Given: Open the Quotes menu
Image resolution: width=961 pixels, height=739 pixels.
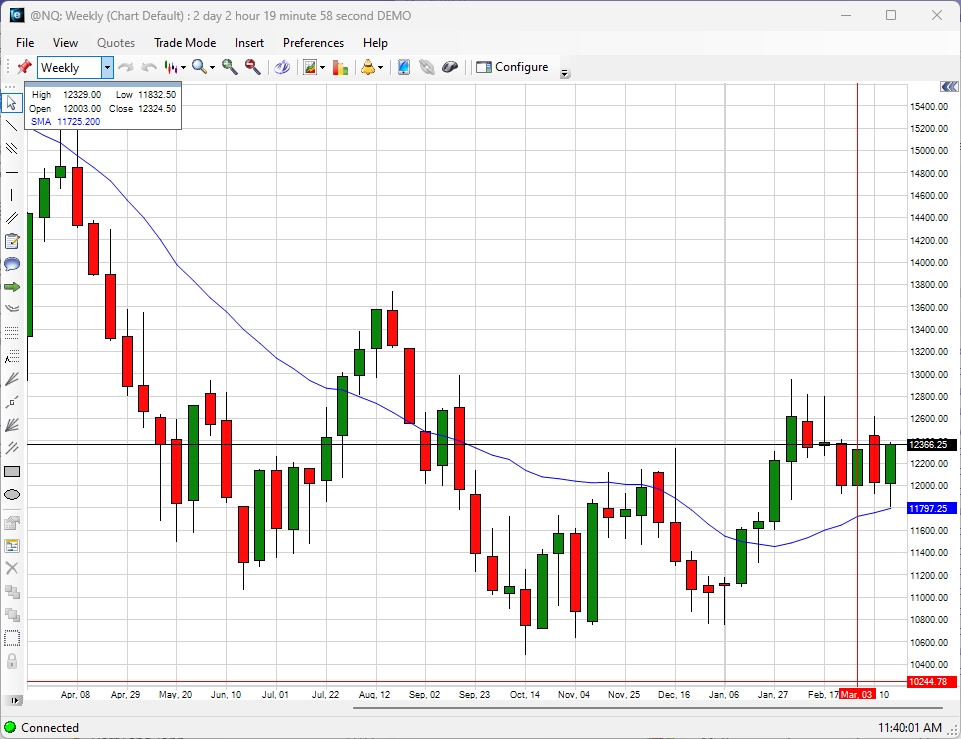Looking at the screenshot, I should point(116,43).
